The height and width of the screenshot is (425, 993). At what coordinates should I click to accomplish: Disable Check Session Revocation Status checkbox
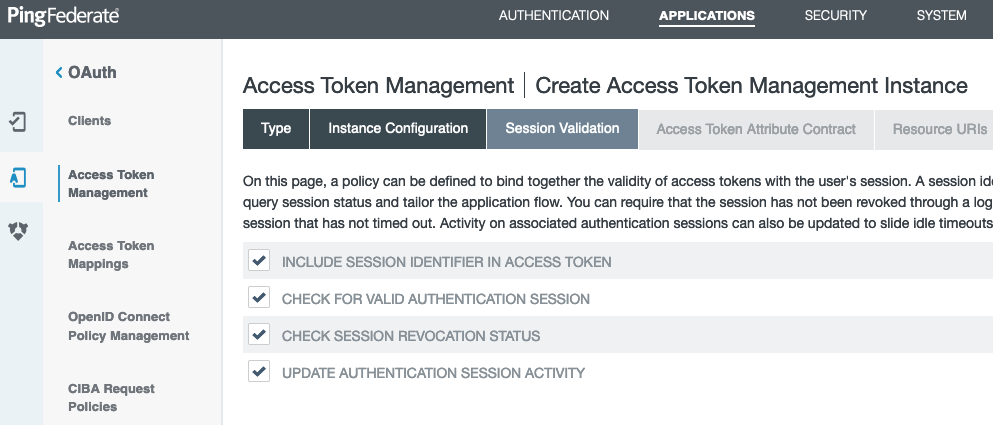coord(259,335)
